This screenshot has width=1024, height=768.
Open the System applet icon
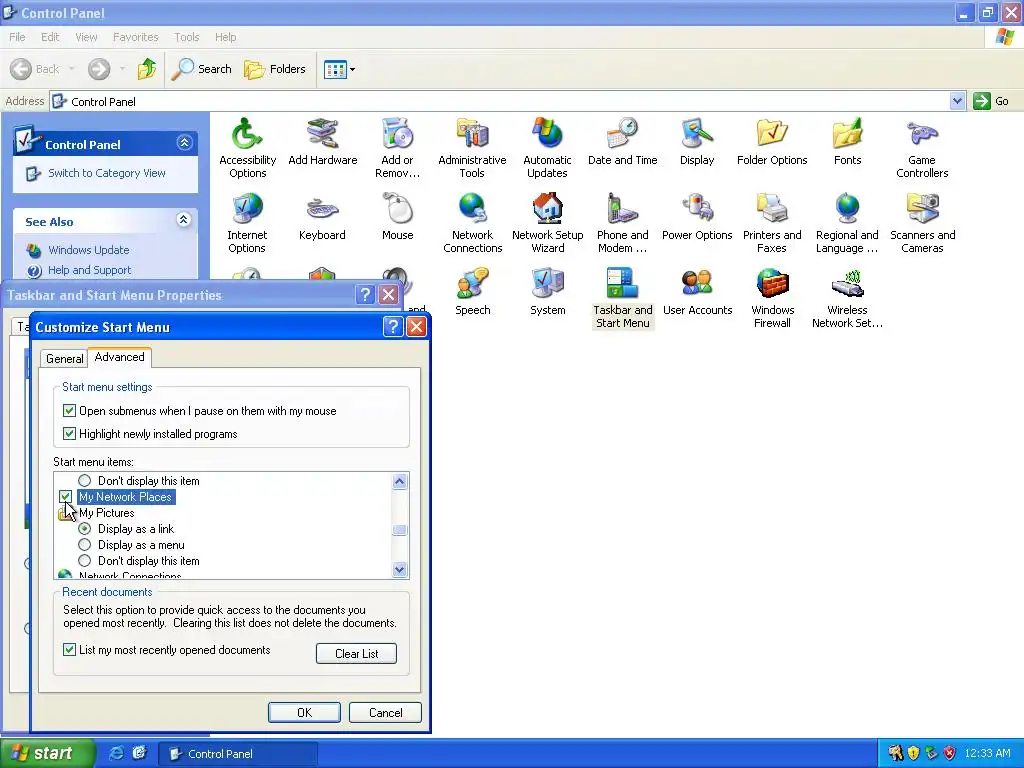(547, 292)
